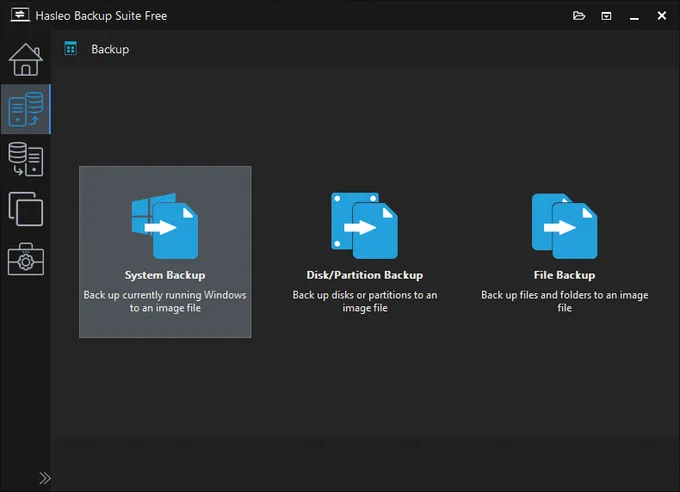Open the Clone sidebar icon
This screenshot has width=680, height=492.
[x=26, y=209]
